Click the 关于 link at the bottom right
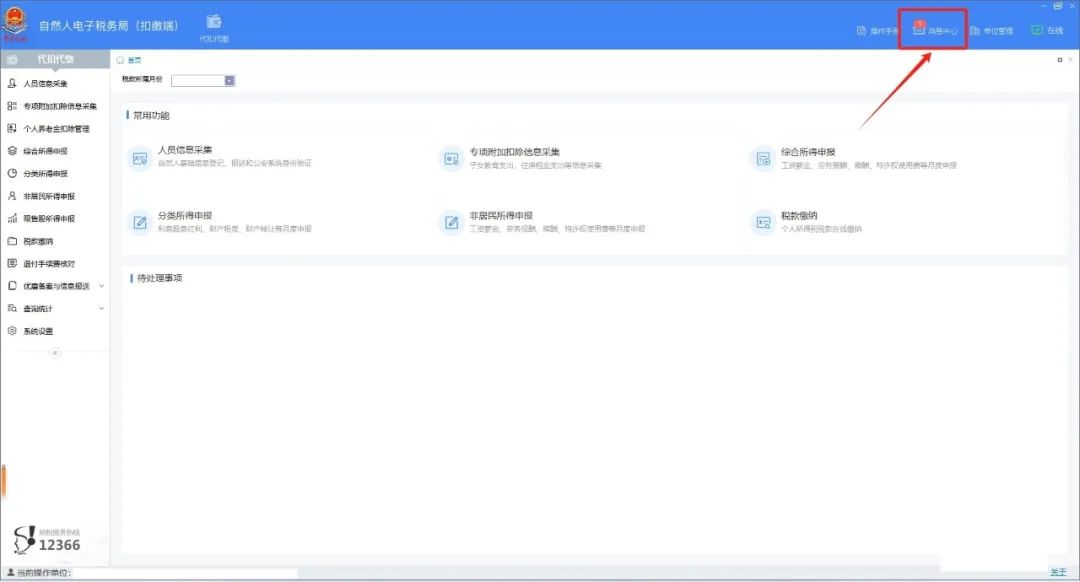1080x582 pixels. (x=1058, y=572)
